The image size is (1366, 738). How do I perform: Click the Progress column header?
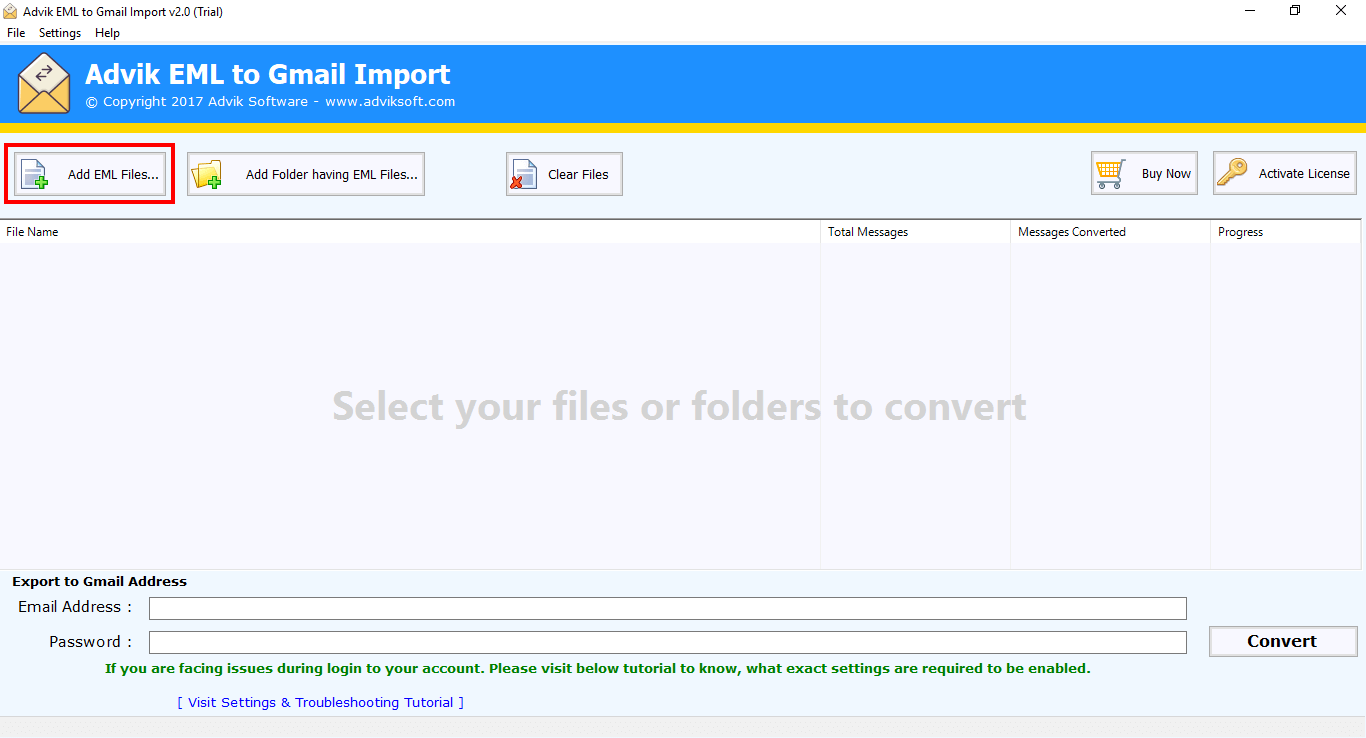coord(1285,232)
